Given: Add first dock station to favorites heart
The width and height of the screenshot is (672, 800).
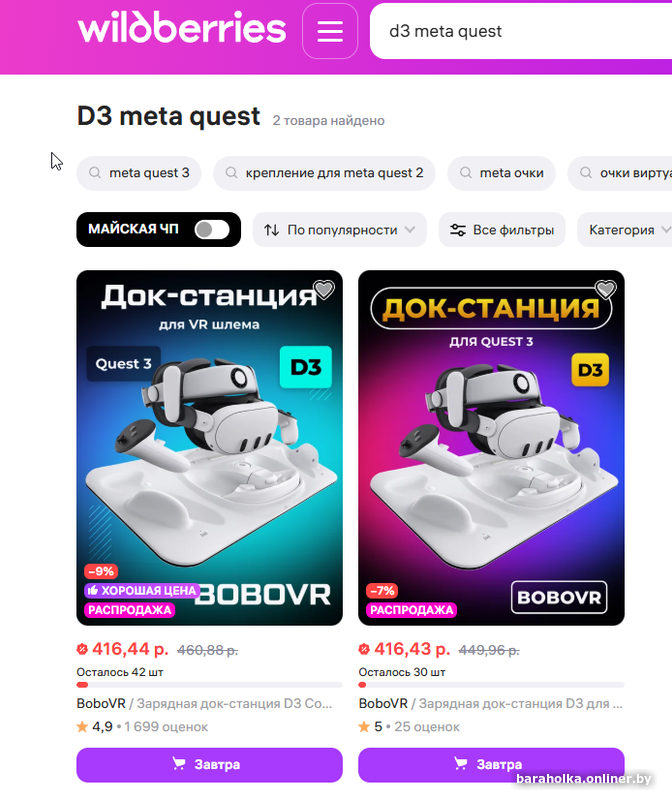Looking at the screenshot, I should (323, 289).
